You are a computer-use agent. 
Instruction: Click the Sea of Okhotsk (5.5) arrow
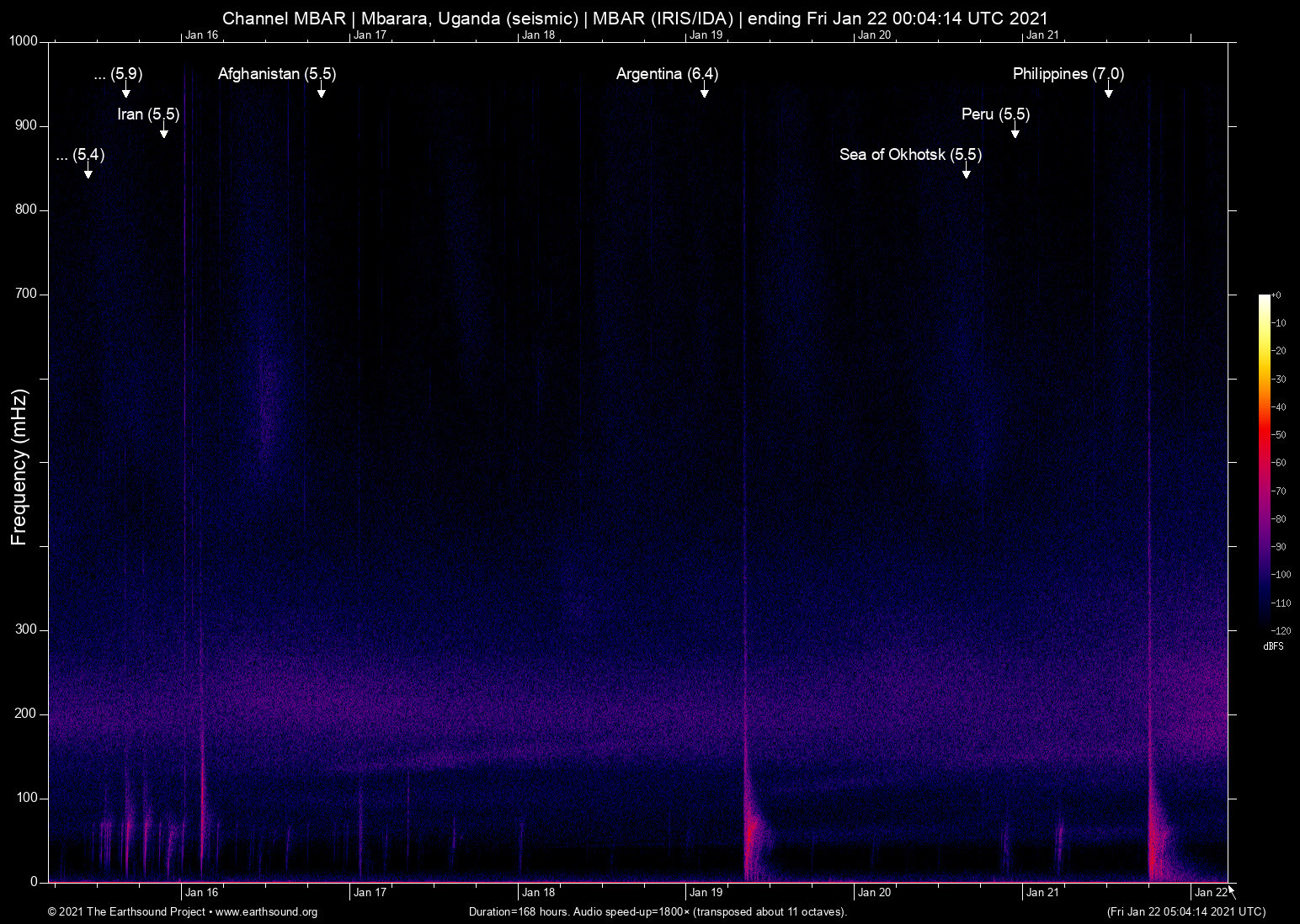click(x=966, y=175)
